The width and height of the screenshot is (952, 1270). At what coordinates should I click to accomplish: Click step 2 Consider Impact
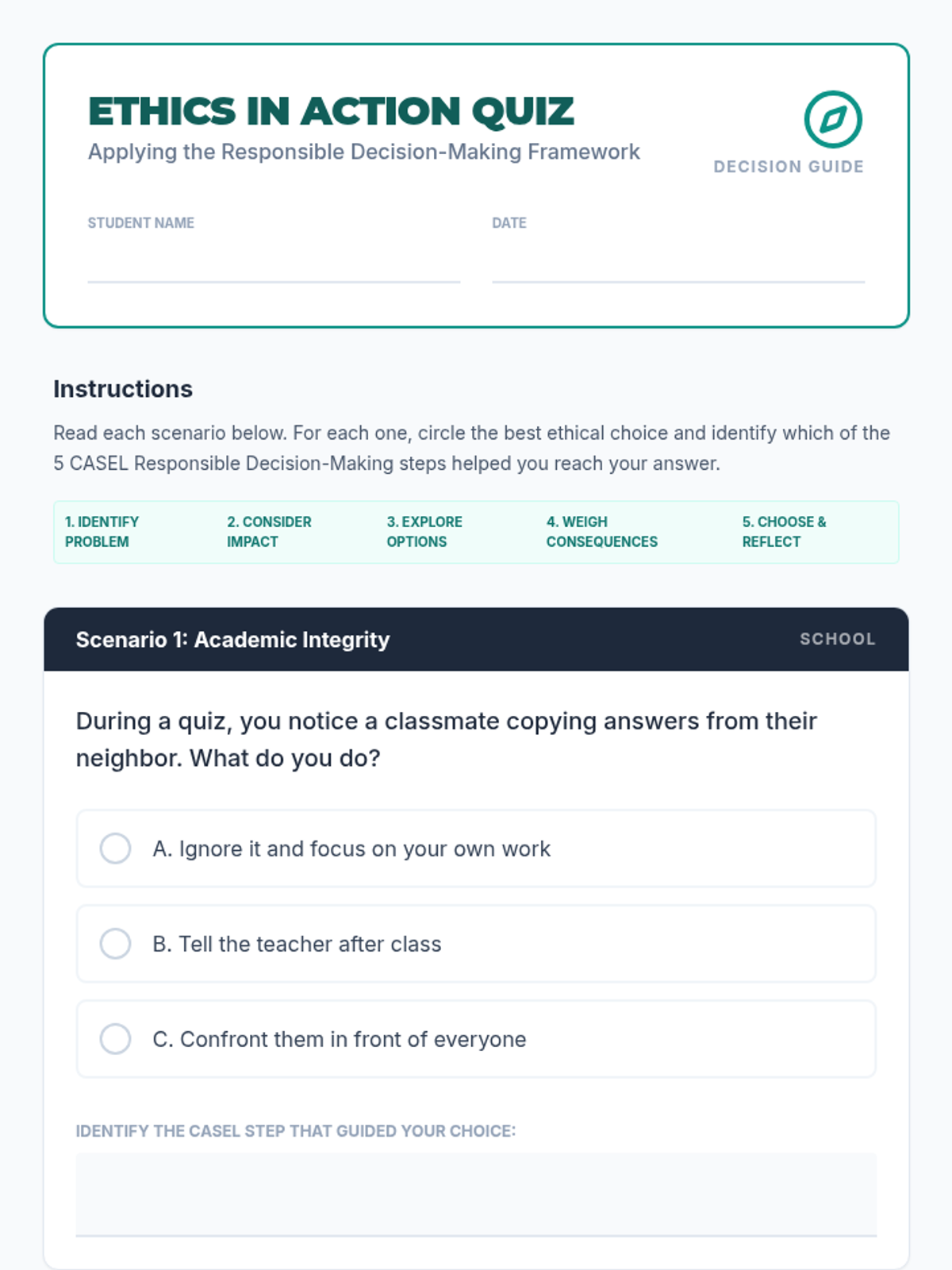269,532
